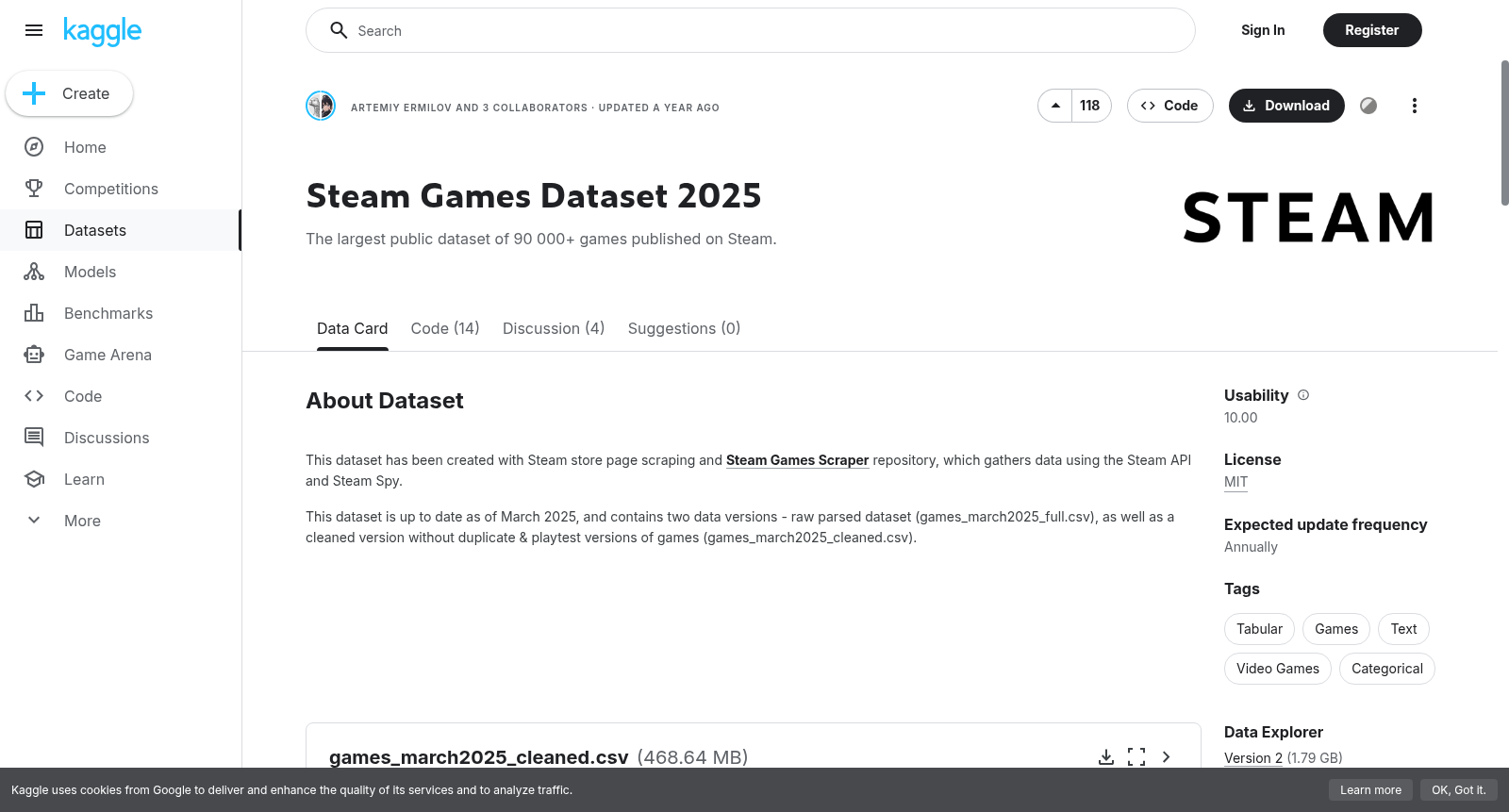The height and width of the screenshot is (812, 1509).
Task: Open Models in the sidebar
Action: click(121, 272)
